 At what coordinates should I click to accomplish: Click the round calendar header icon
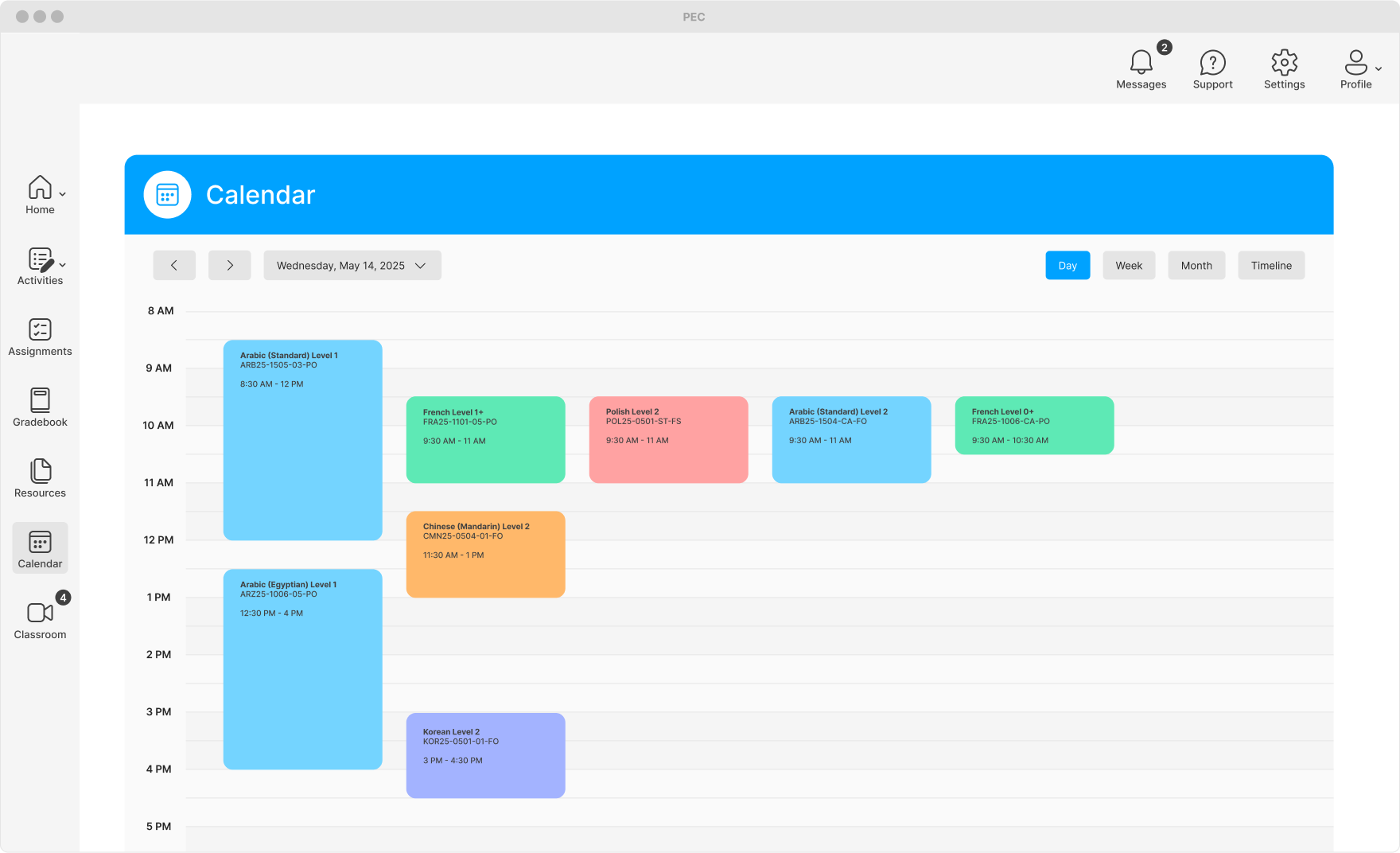[167, 195]
